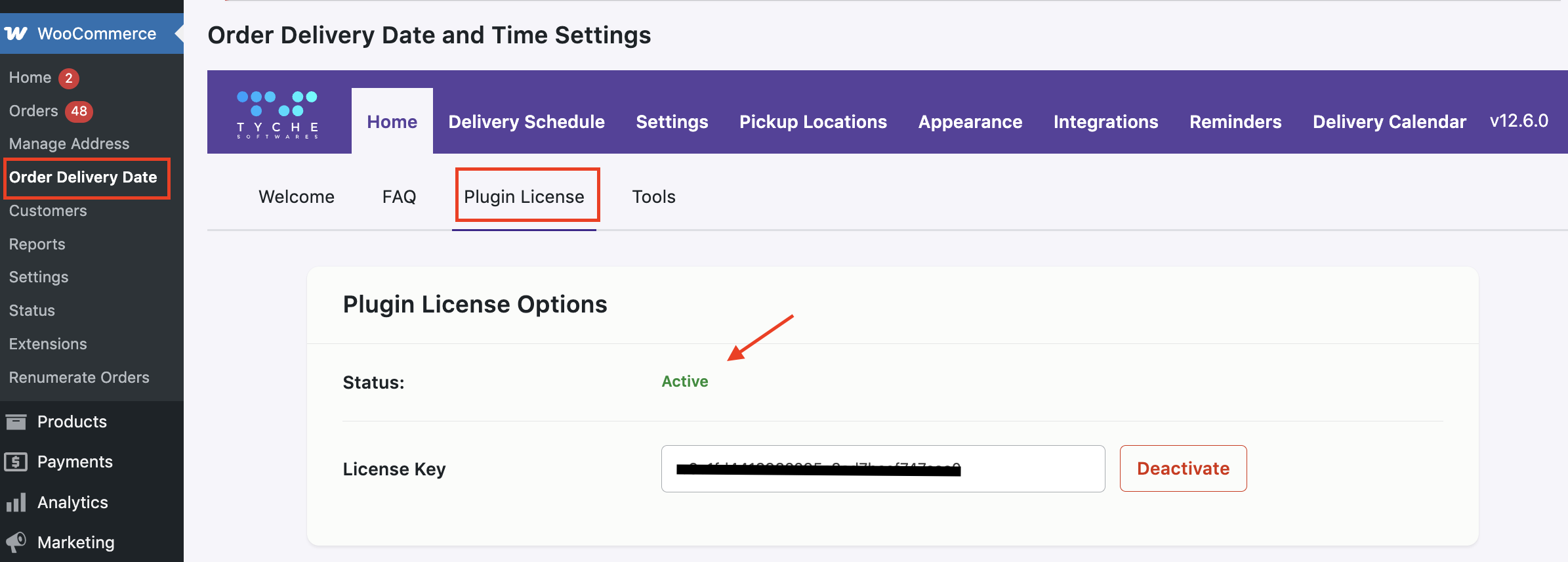The image size is (1568, 562).
Task: Click the Orders count badge showing 48
Action: (x=79, y=111)
